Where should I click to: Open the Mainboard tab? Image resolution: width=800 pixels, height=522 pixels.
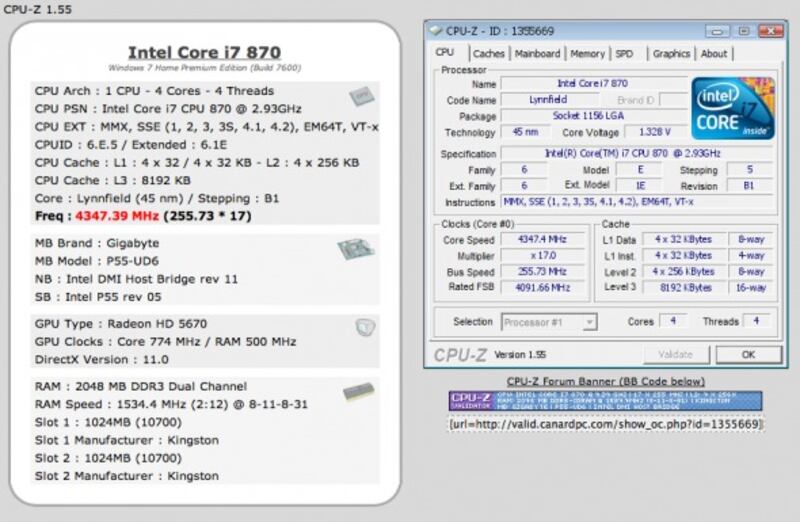coord(537,54)
